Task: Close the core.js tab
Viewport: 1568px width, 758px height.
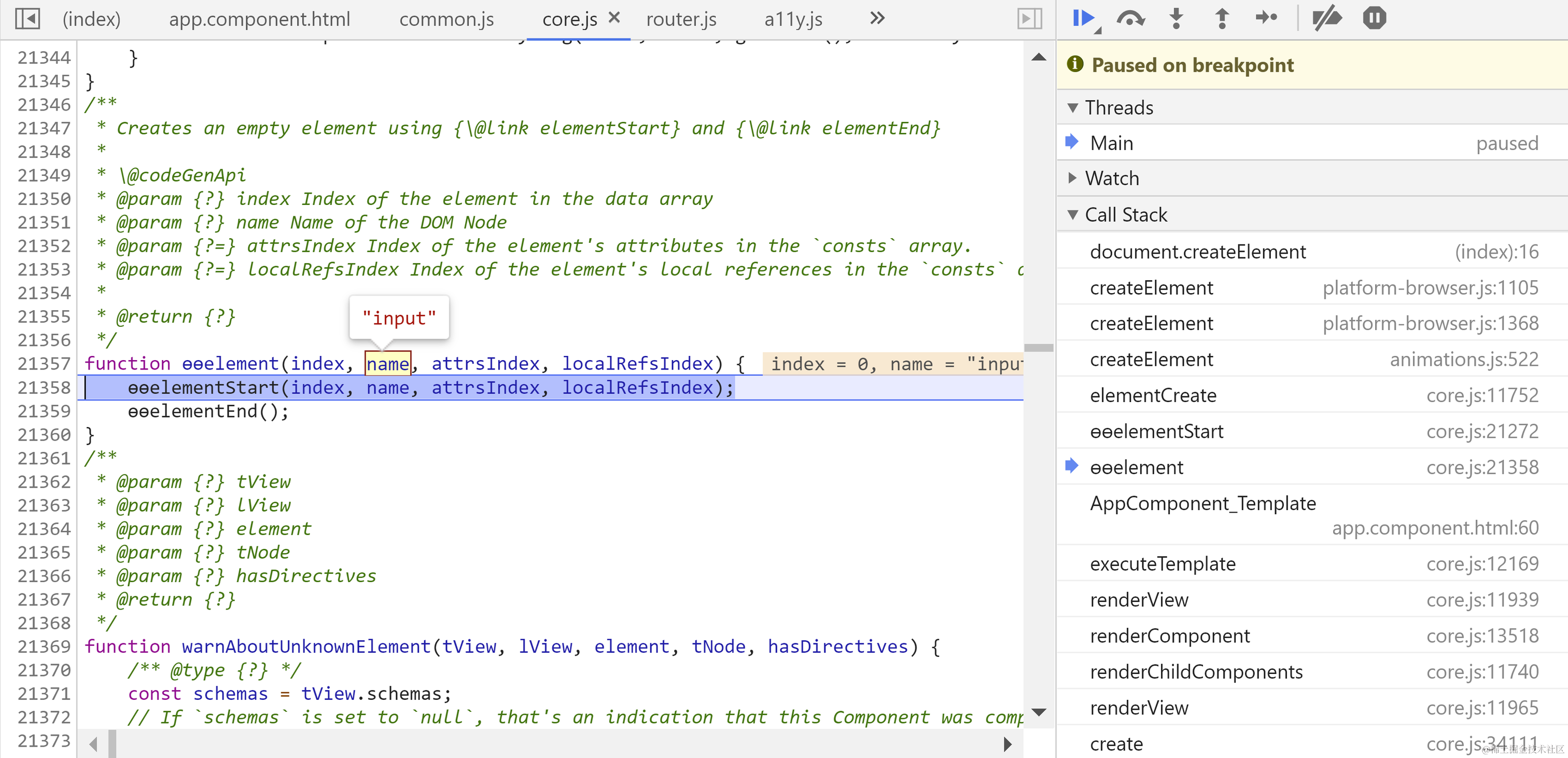Action: point(614,18)
